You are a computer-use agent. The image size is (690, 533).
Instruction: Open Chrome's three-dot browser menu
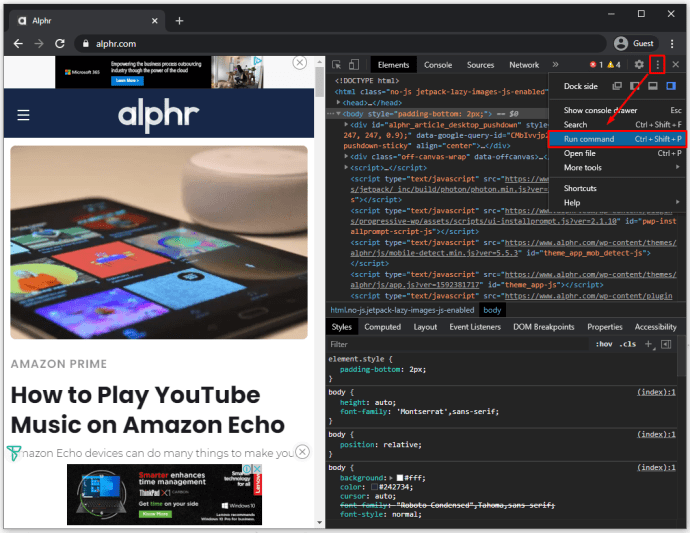point(672,44)
